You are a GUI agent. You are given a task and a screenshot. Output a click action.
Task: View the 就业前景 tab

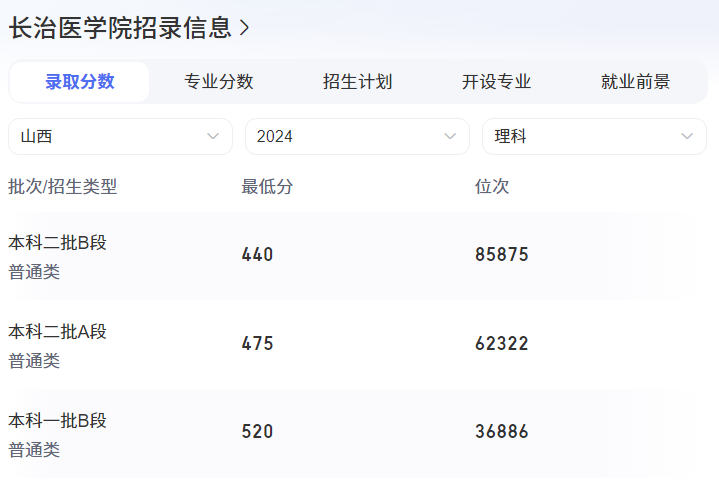pos(635,82)
